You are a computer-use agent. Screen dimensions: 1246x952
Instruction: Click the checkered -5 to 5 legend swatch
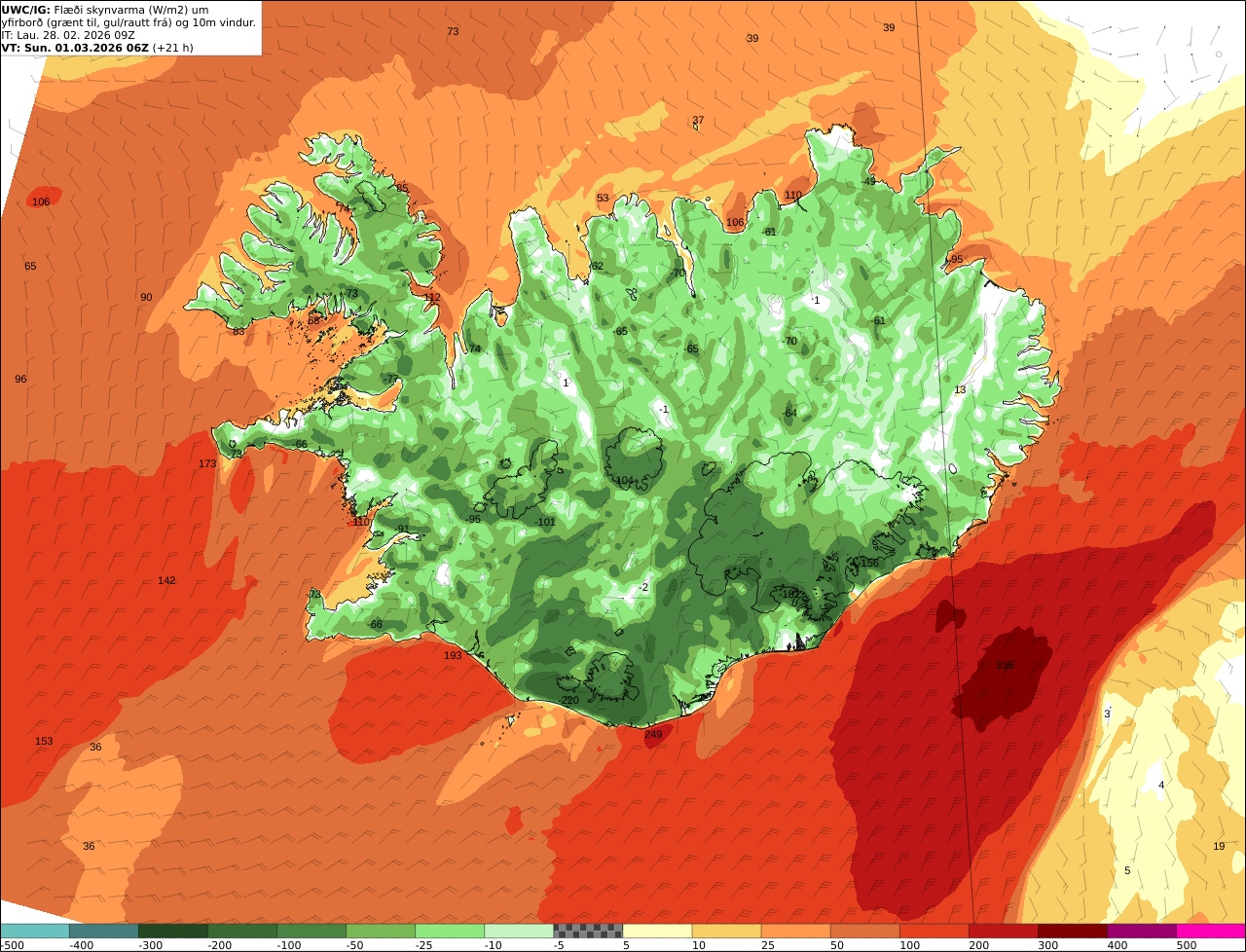click(x=588, y=931)
